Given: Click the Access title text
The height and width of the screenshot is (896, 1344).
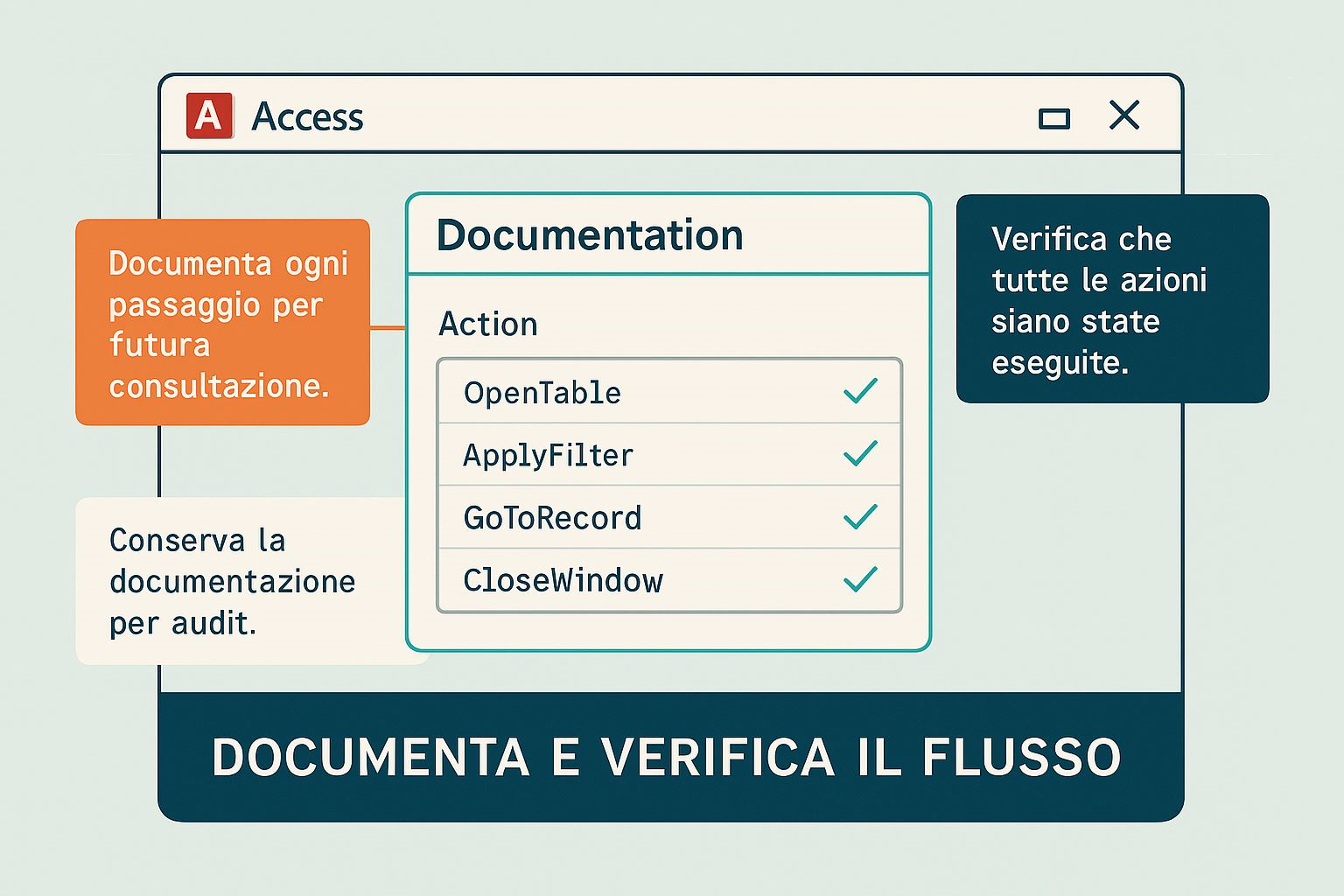Looking at the screenshot, I should [x=307, y=117].
